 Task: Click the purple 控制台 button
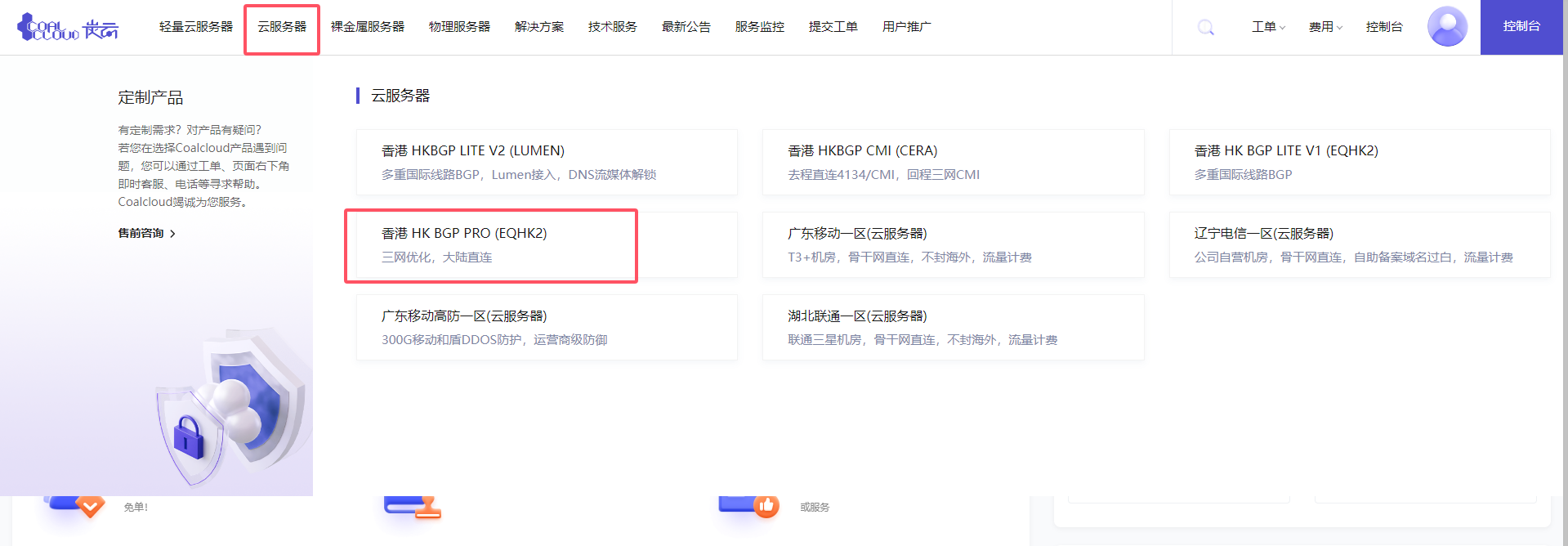[x=1521, y=27]
